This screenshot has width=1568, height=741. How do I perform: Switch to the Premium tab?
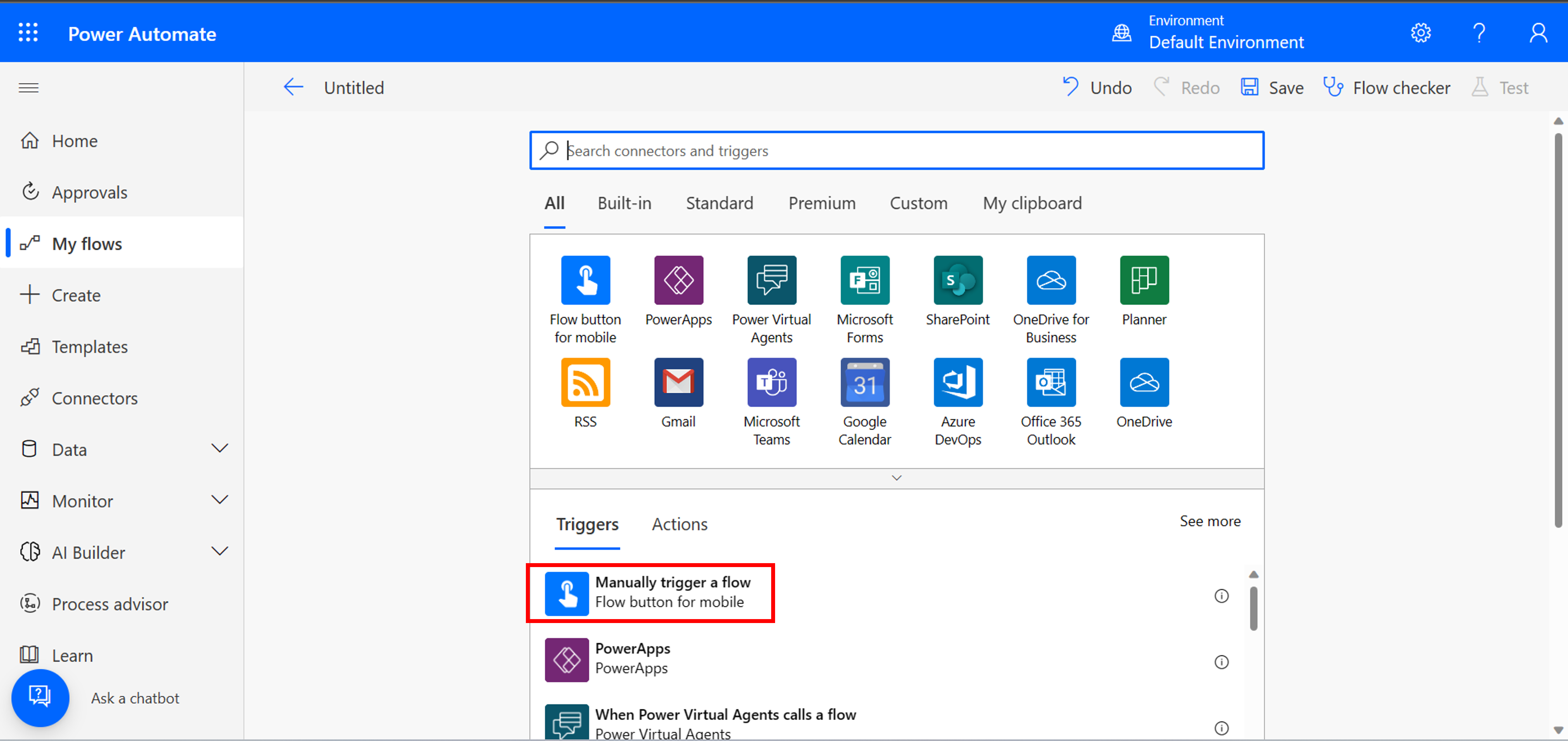(822, 203)
